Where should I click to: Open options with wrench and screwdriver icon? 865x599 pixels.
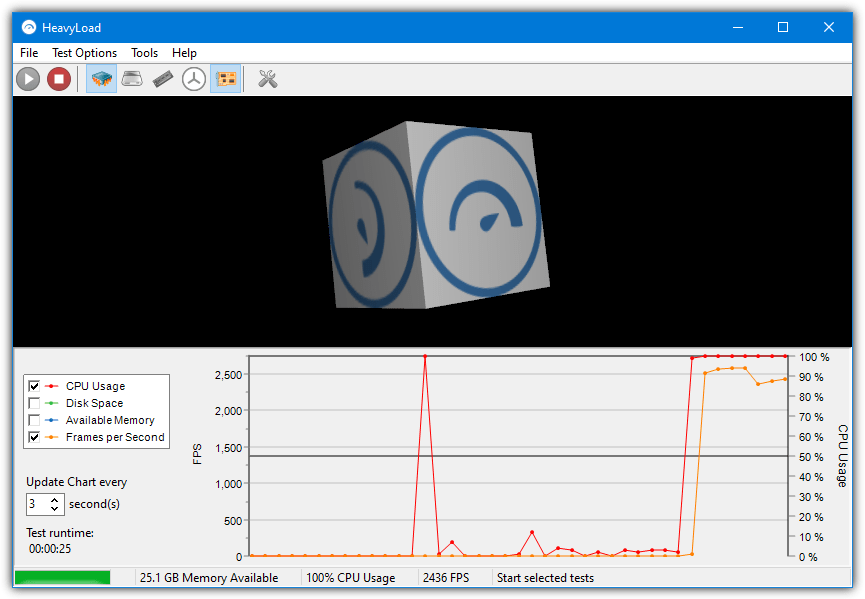(x=268, y=79)
